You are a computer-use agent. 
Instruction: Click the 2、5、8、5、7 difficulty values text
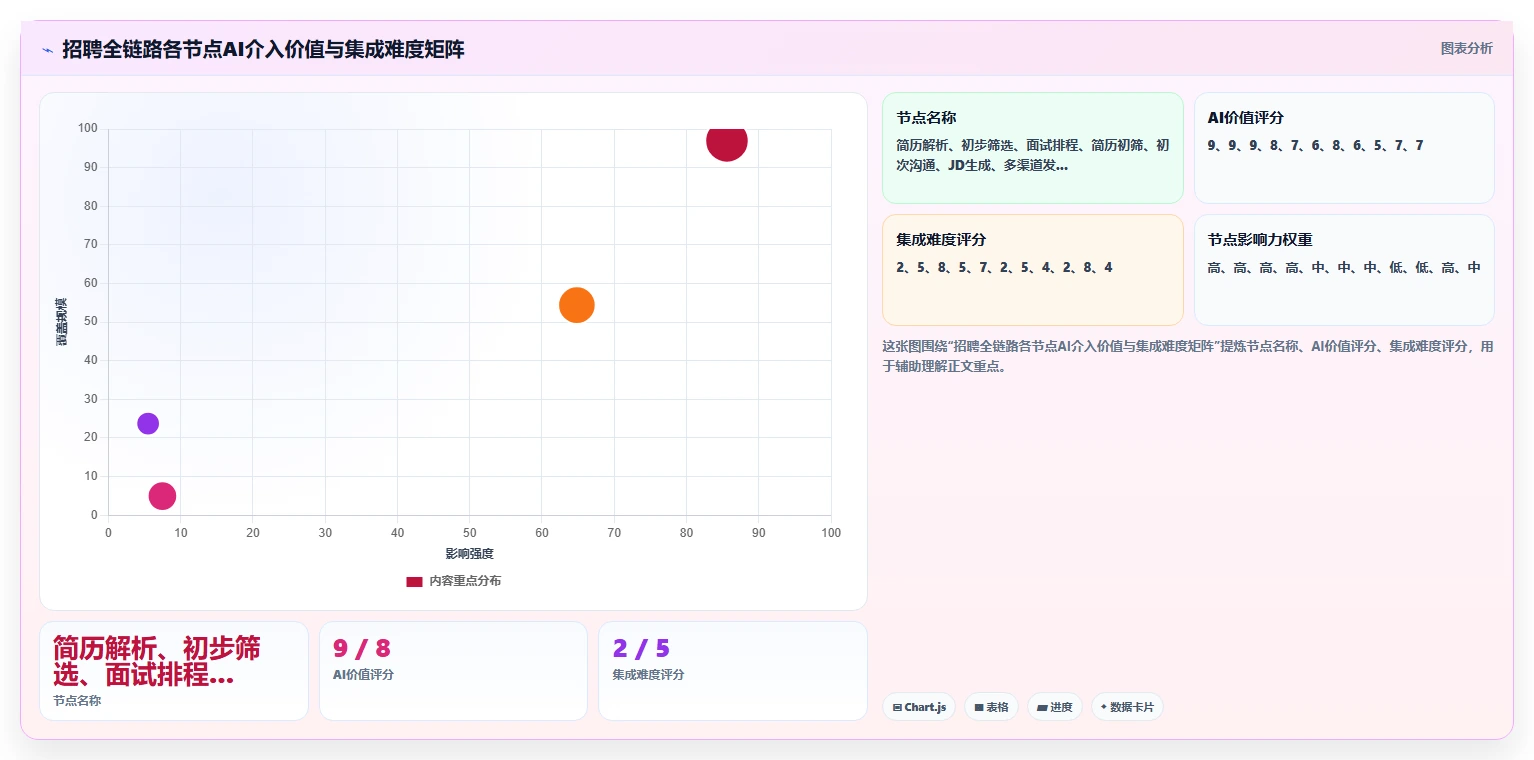point(1004,267)
